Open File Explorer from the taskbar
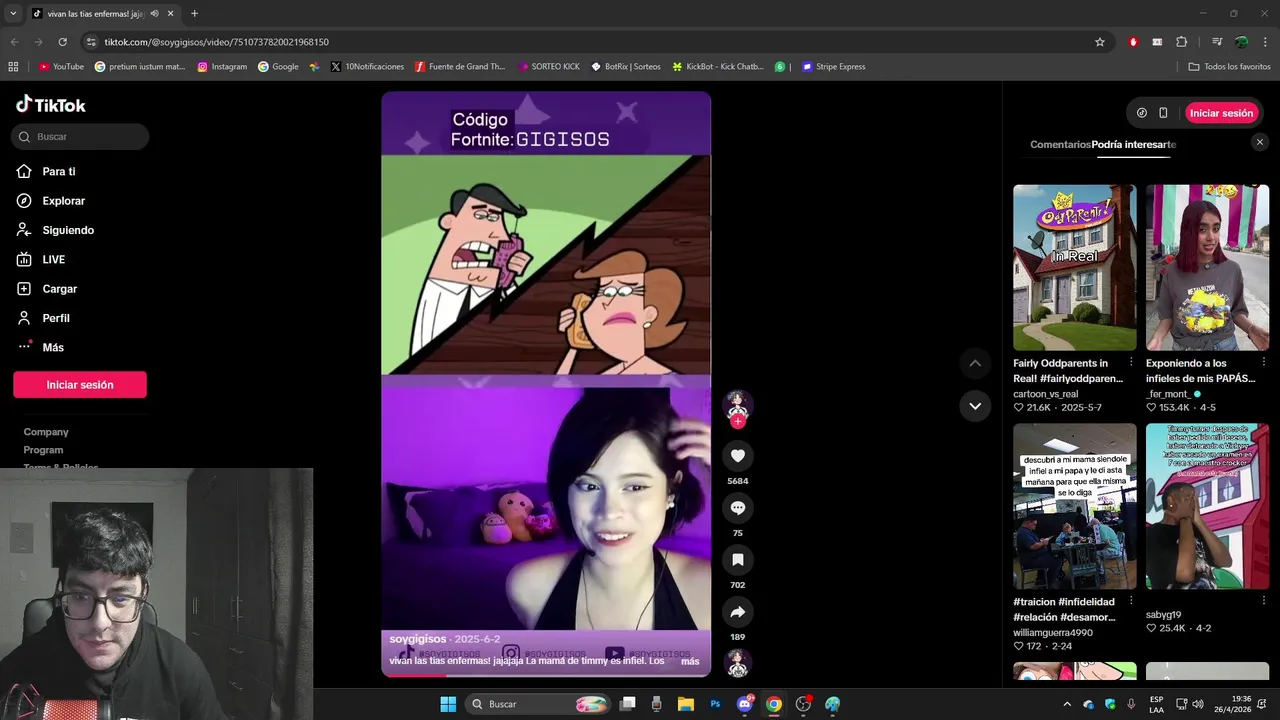 (686, 704)
